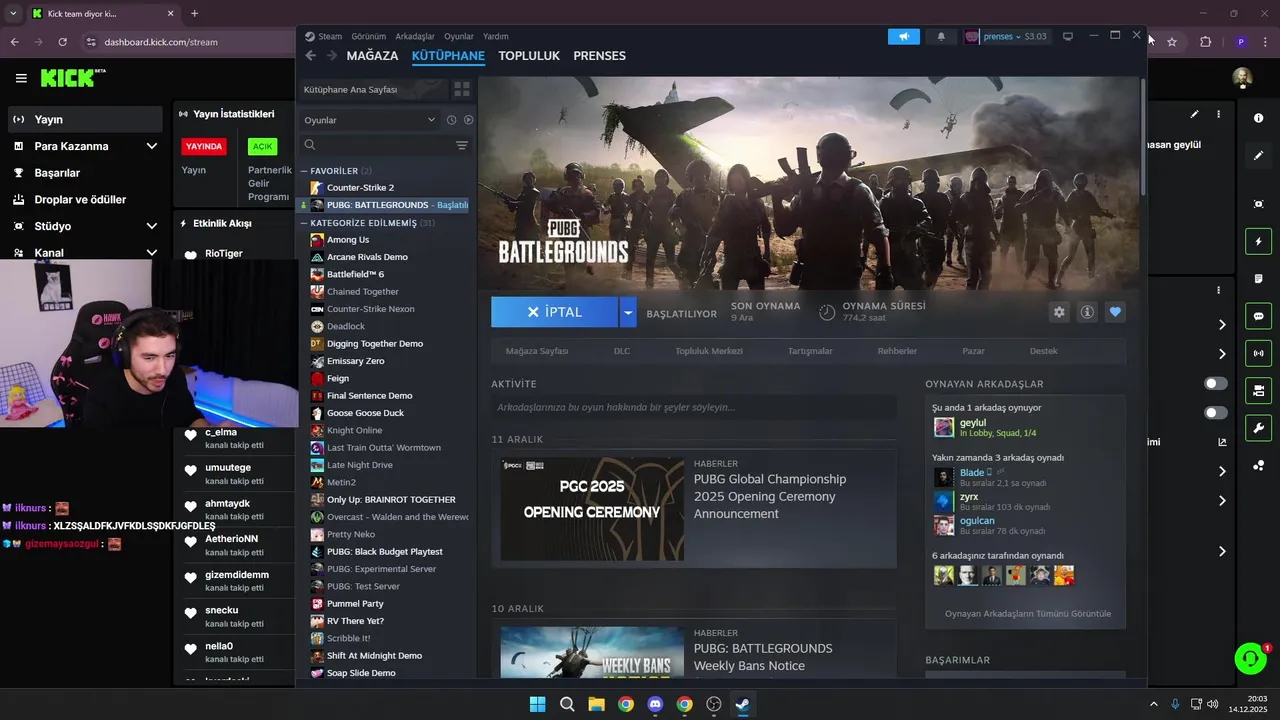Open friend geylul profile

pos(972,423)
